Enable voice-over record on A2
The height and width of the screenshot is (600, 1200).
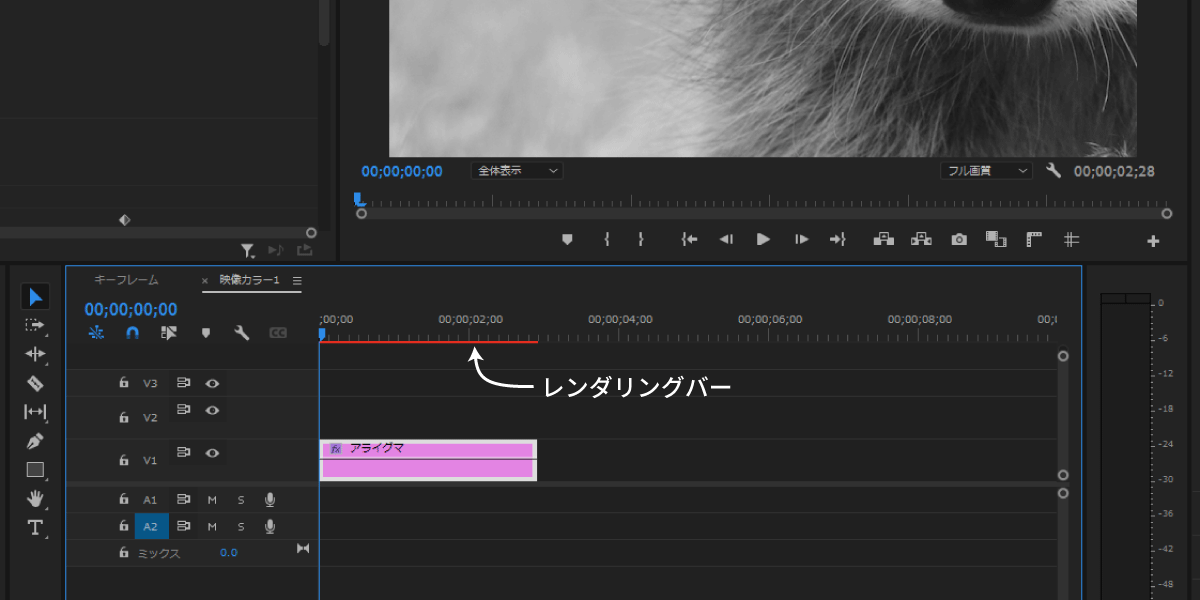(x=270, y=526)
